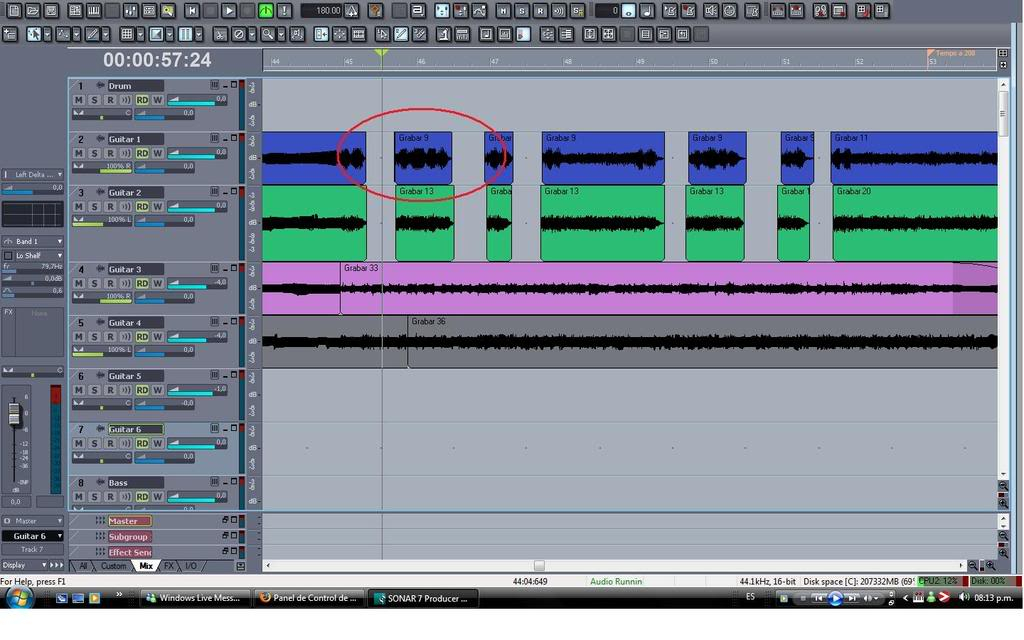Toggle input echo on Guitar 3
The width and height of the screenshot is (1024, 640).
coord(125,283)
